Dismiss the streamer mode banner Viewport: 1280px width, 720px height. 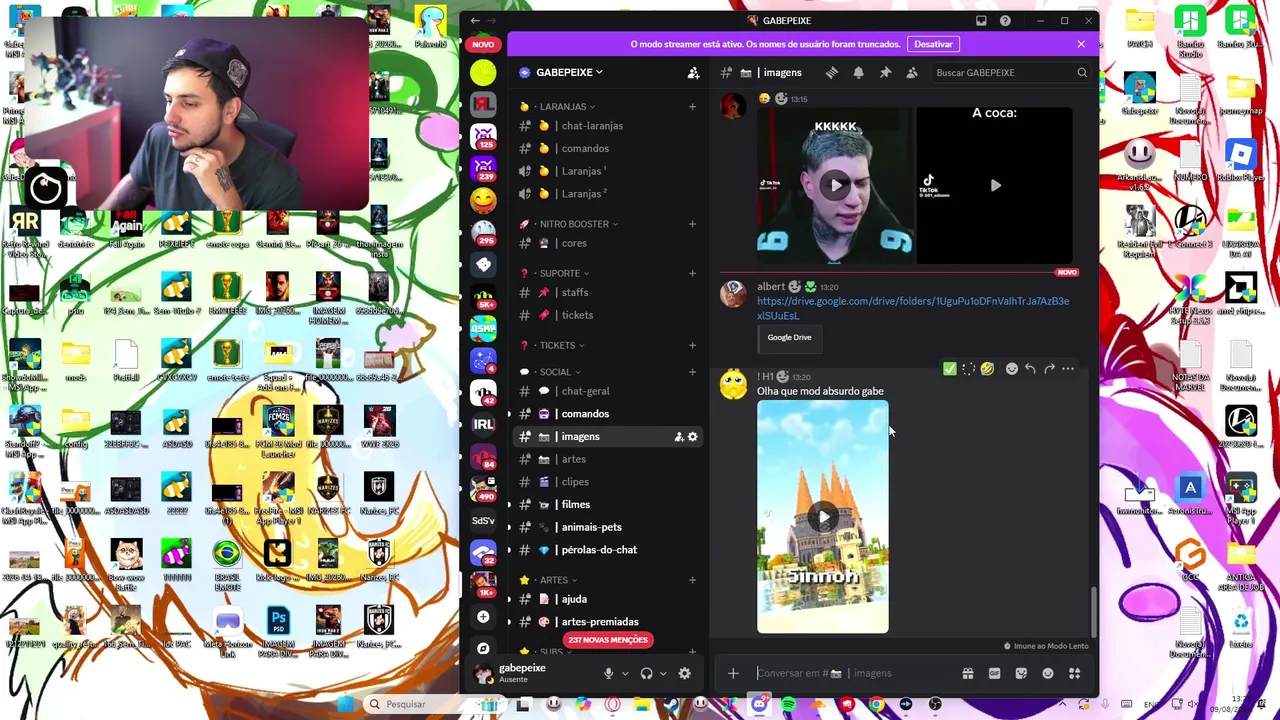[x=1081, y=44]
